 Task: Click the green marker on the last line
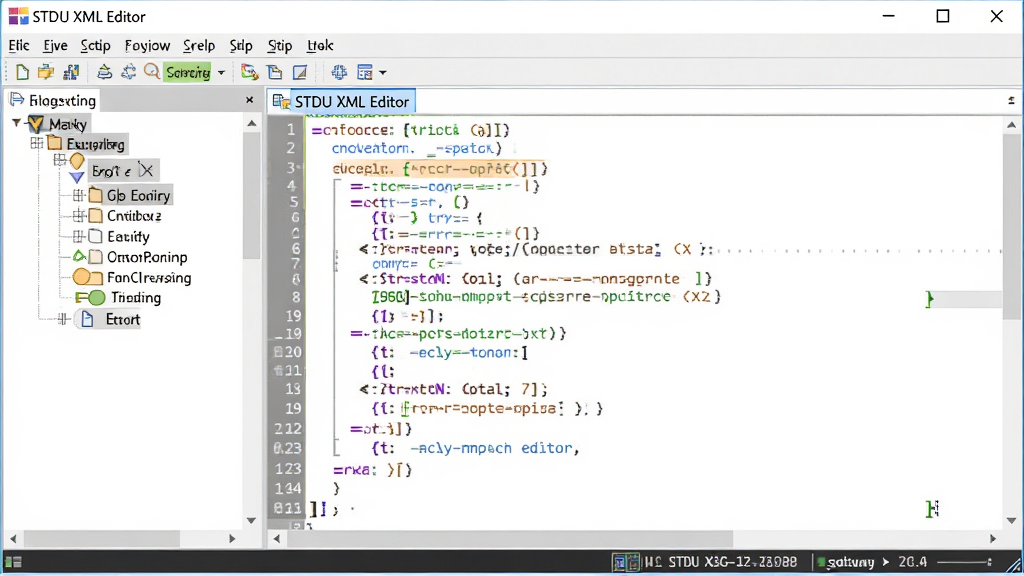pos(932,509)
